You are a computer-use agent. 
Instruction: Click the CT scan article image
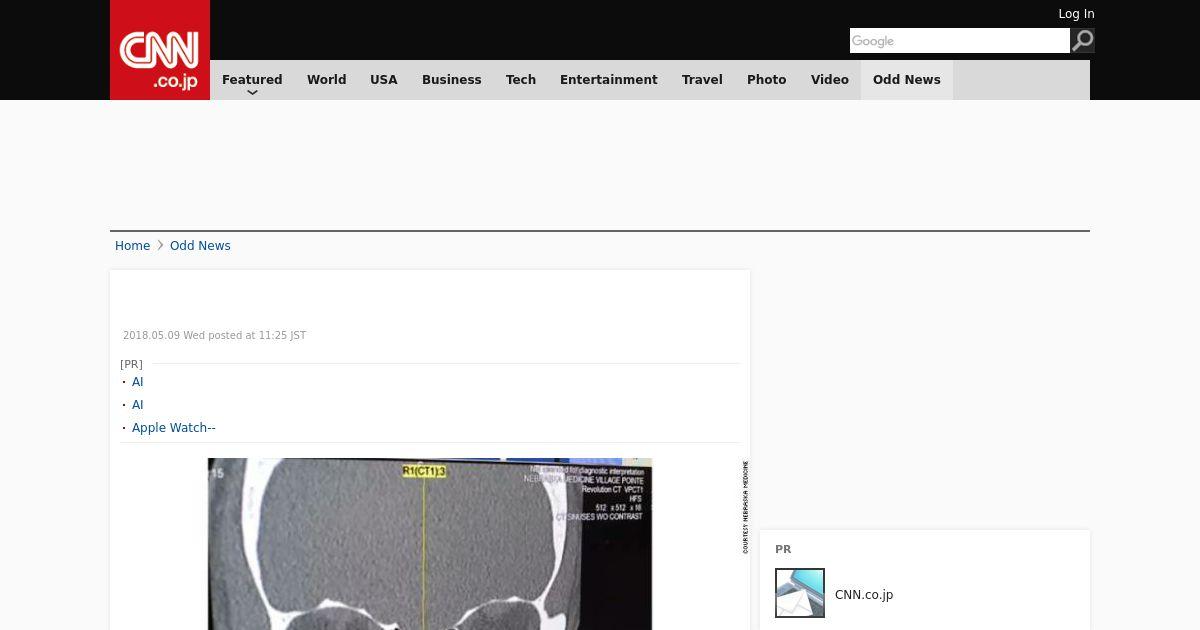click(430, 544)
